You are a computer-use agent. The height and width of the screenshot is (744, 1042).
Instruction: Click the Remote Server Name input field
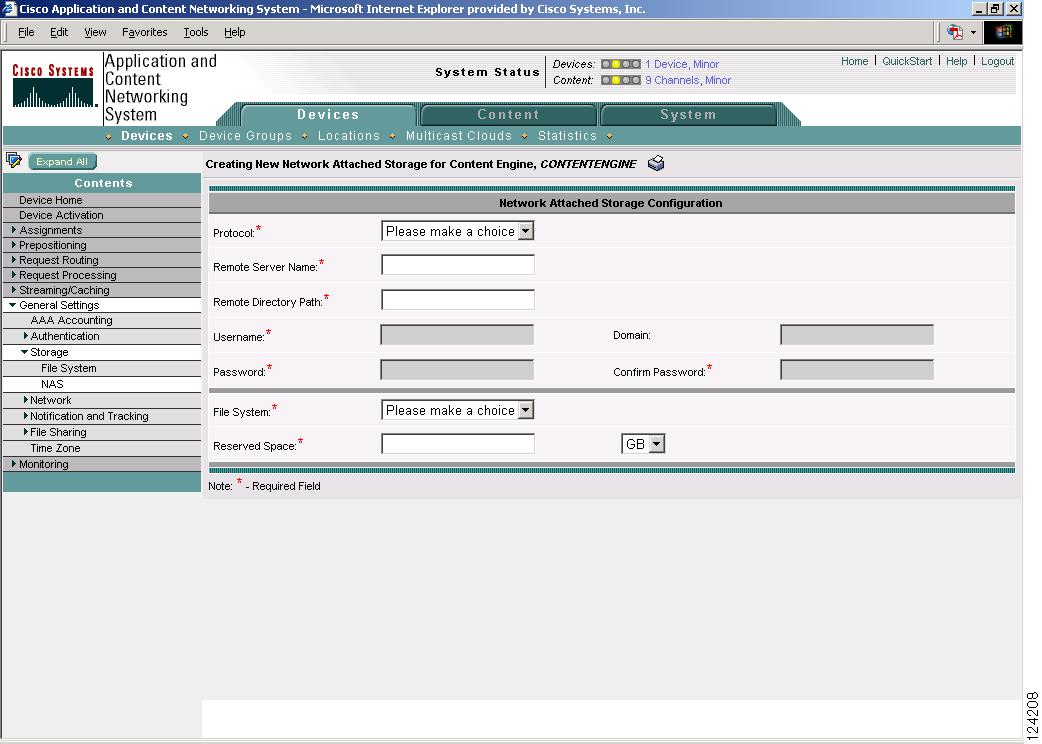click(457, 264)
